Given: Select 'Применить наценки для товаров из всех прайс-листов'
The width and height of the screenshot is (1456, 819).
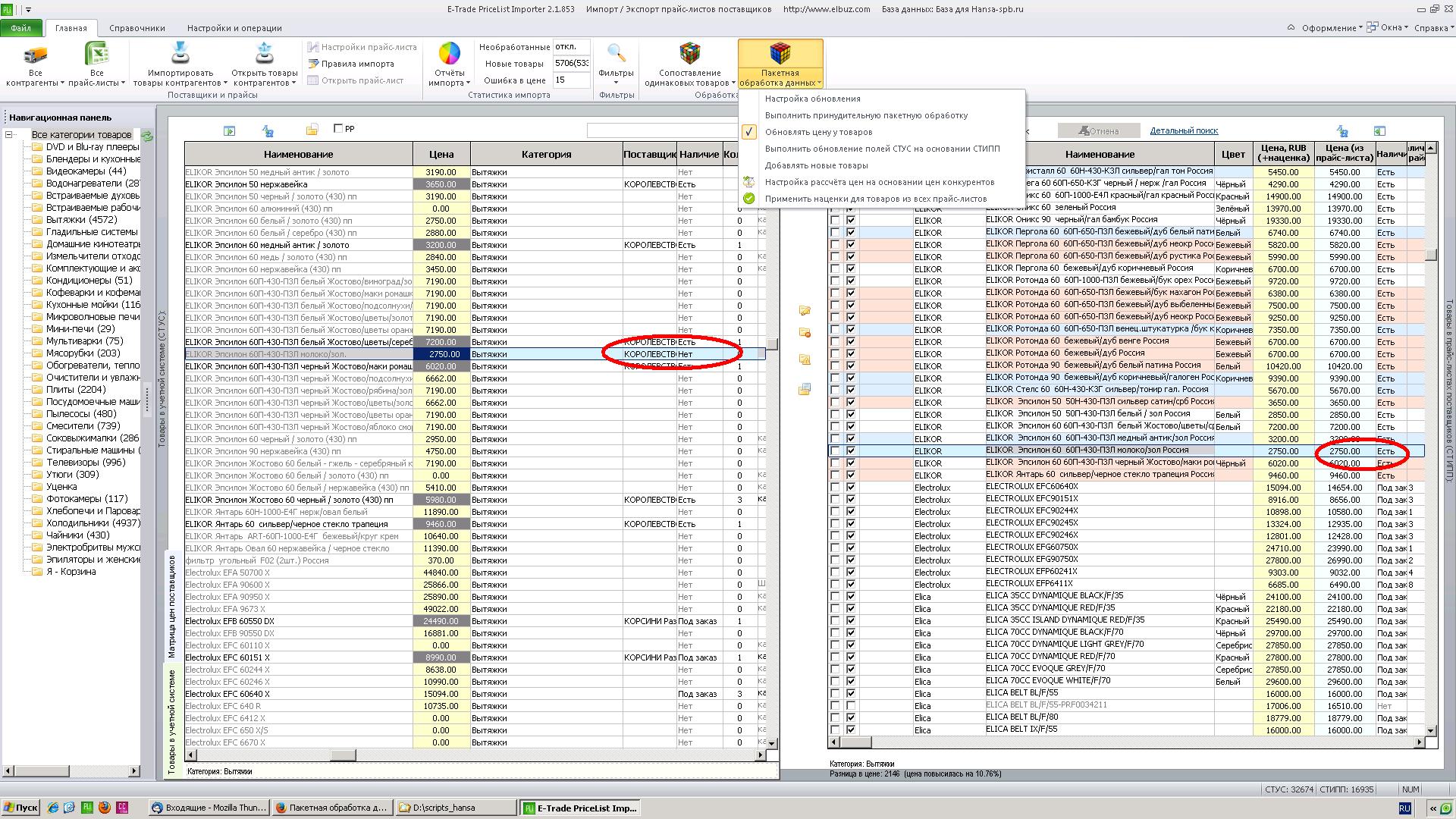Looking at the screenshot, I should click(x=876, y=199).
